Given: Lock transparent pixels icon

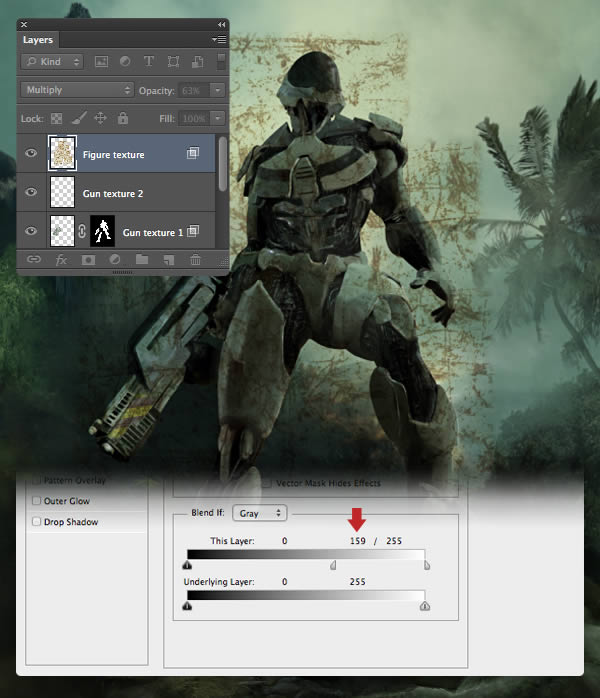Looking at the screenshot, I should point(57,118).
